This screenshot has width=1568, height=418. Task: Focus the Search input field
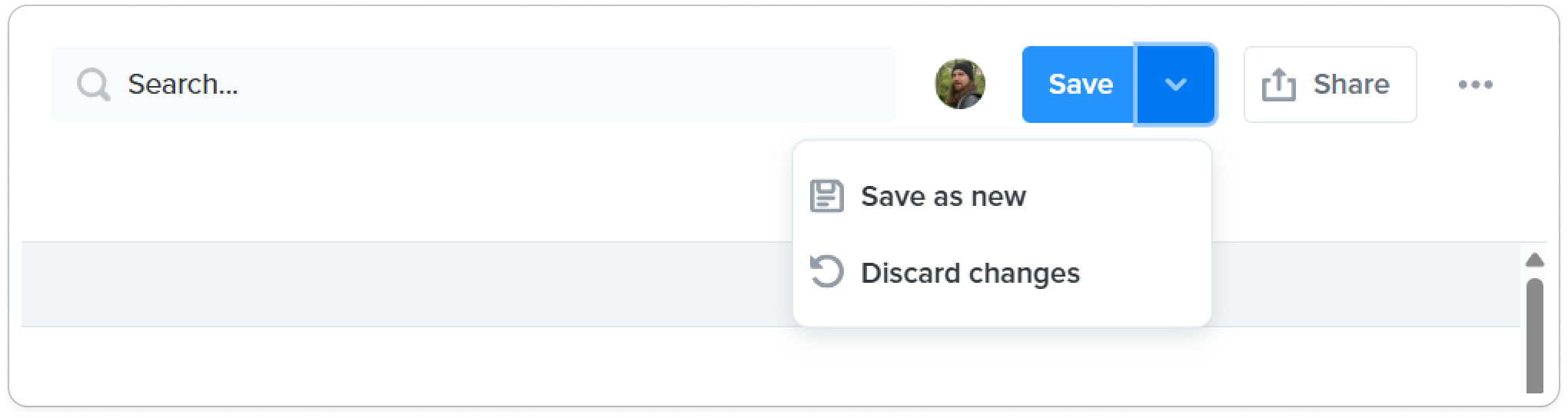click(473, 85)
